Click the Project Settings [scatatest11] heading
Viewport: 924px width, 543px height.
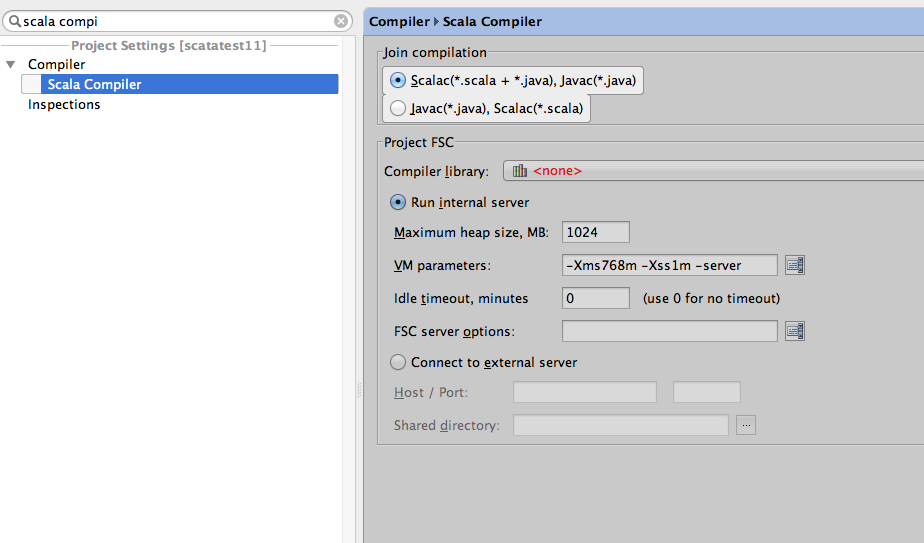169,45
